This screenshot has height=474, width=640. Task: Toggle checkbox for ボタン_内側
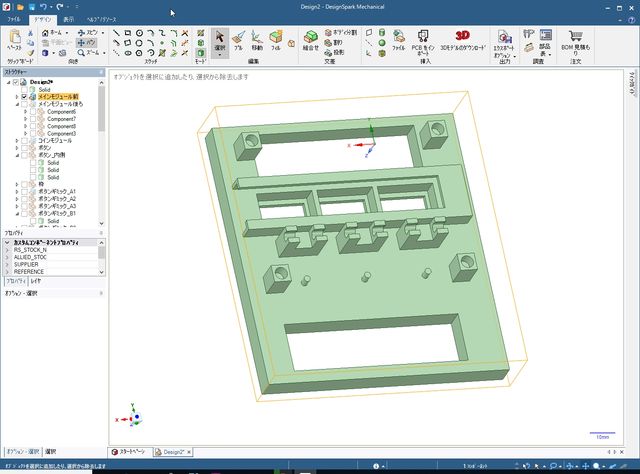[x=24, y=155]
